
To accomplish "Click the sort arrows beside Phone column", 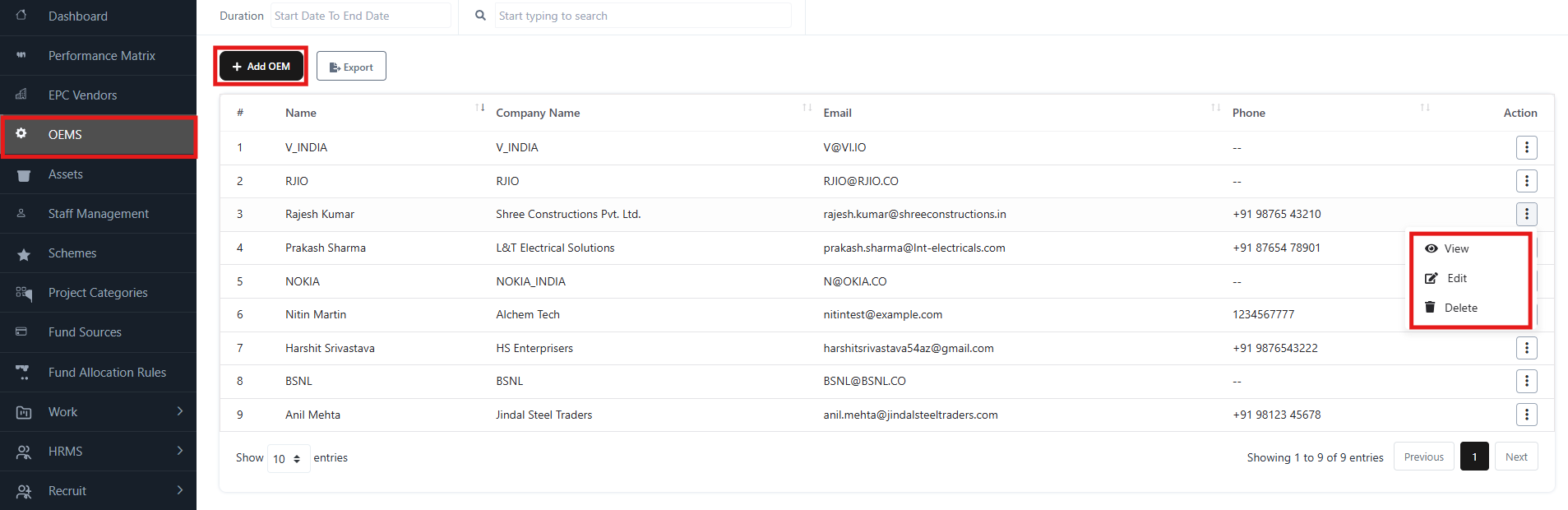I will pyautogui.click(x=1425, y=108).
